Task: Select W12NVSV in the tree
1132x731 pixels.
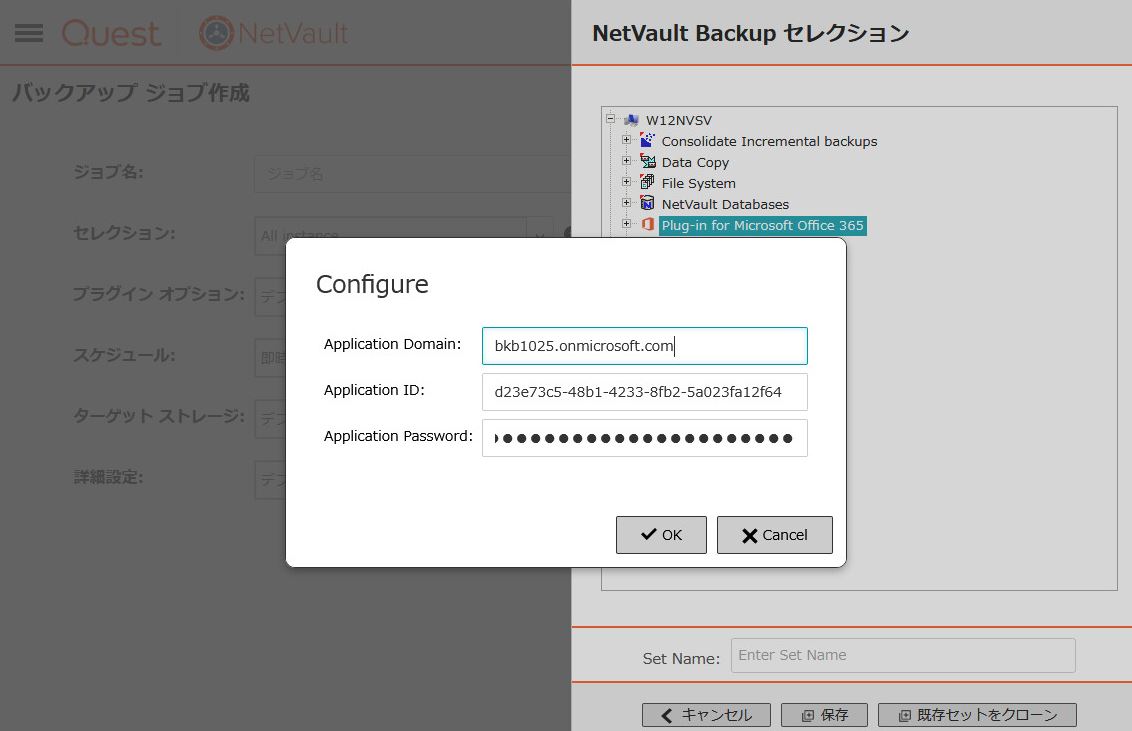Action: [679, 121]
